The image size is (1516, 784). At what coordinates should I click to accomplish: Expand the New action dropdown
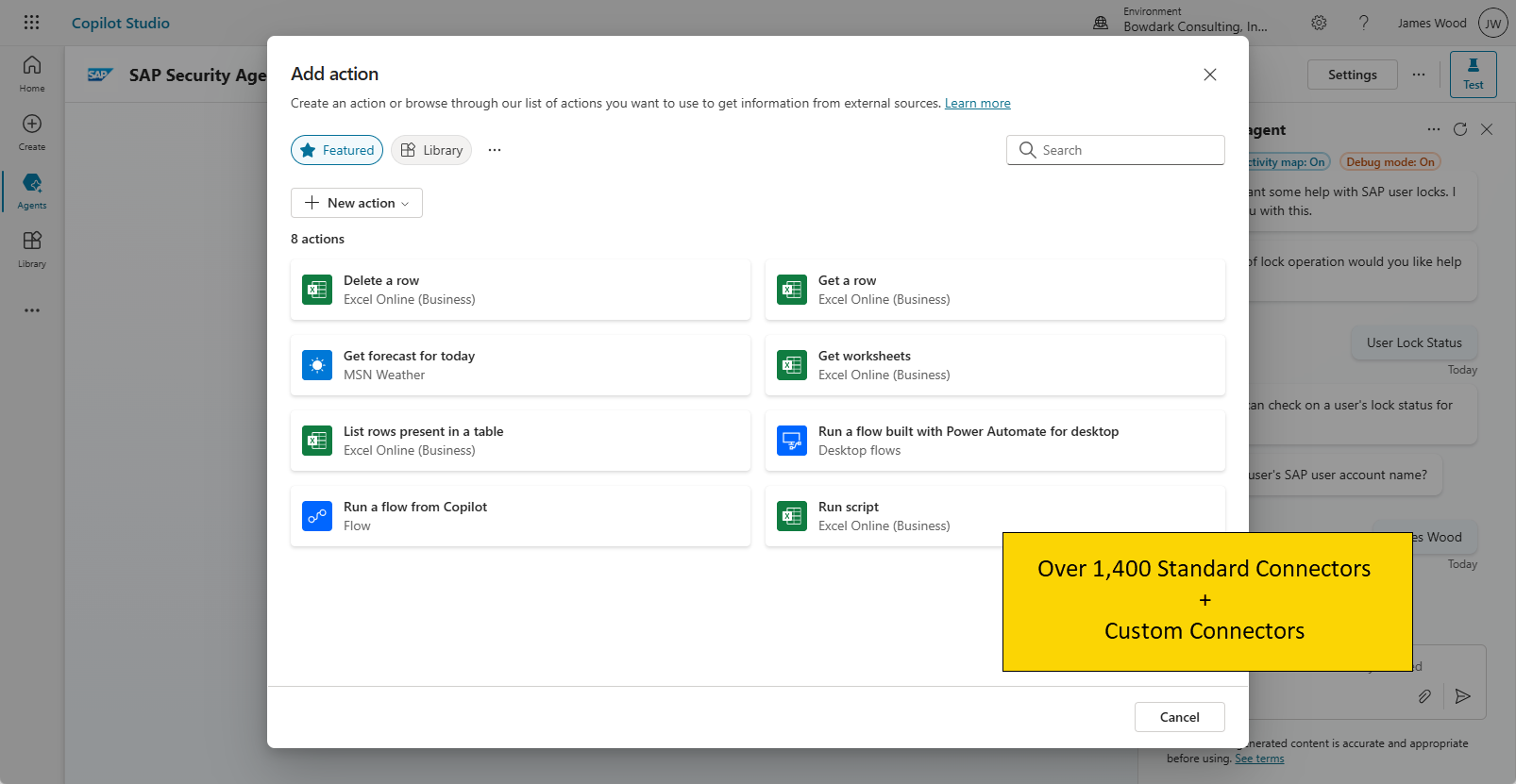coord(357,203)
